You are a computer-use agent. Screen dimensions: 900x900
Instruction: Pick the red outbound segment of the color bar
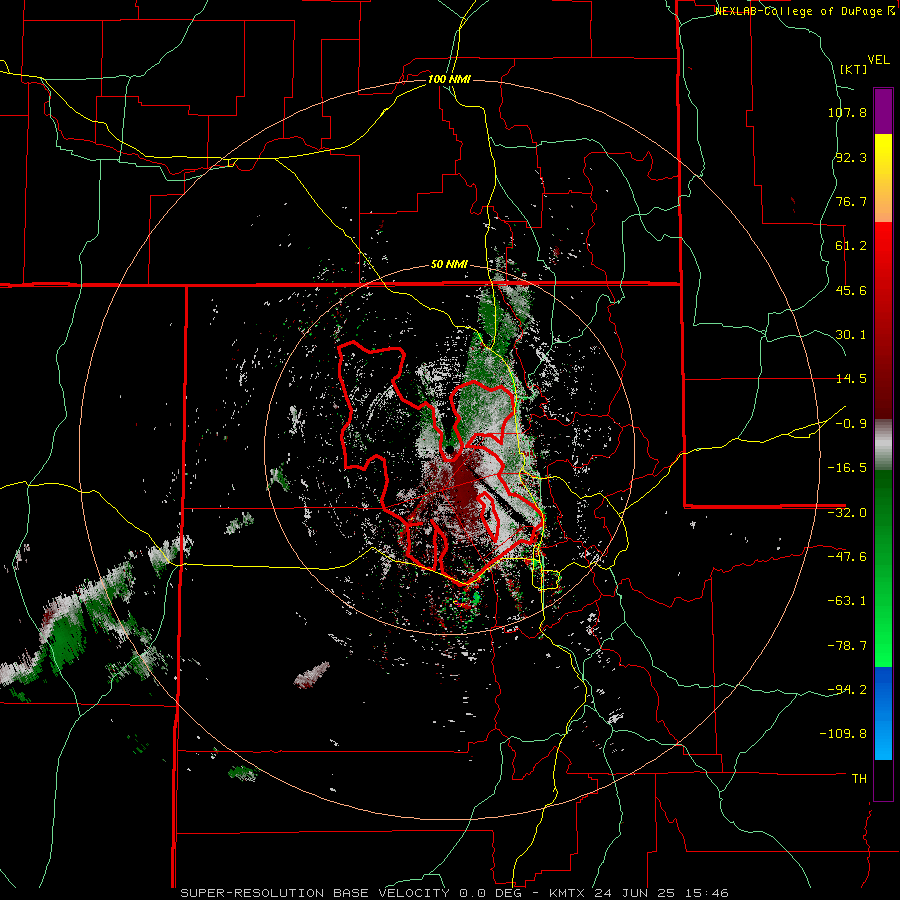tap(883, 320)
